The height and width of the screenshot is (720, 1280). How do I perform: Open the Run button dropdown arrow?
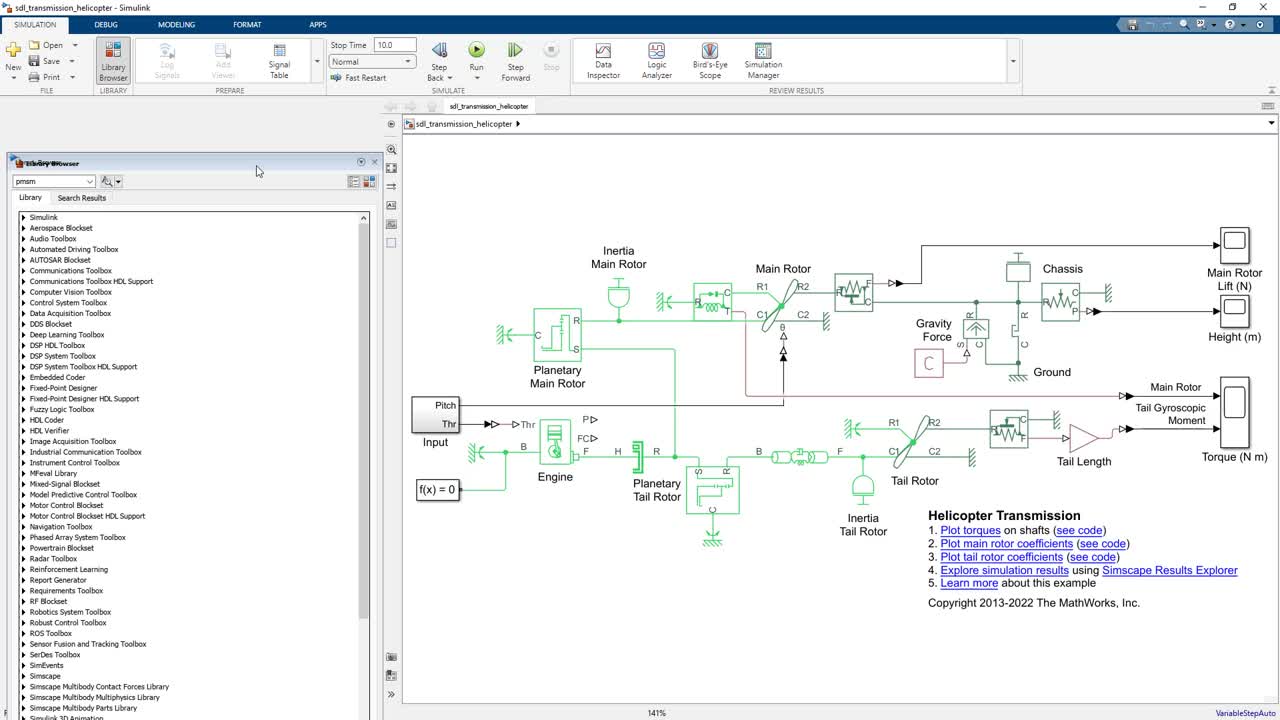(476, 78)
